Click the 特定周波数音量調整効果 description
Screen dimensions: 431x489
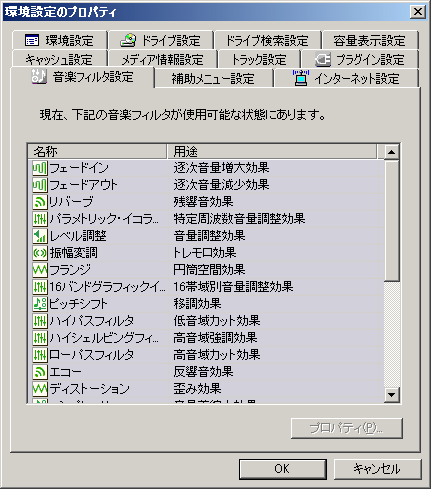click(239, 219)
